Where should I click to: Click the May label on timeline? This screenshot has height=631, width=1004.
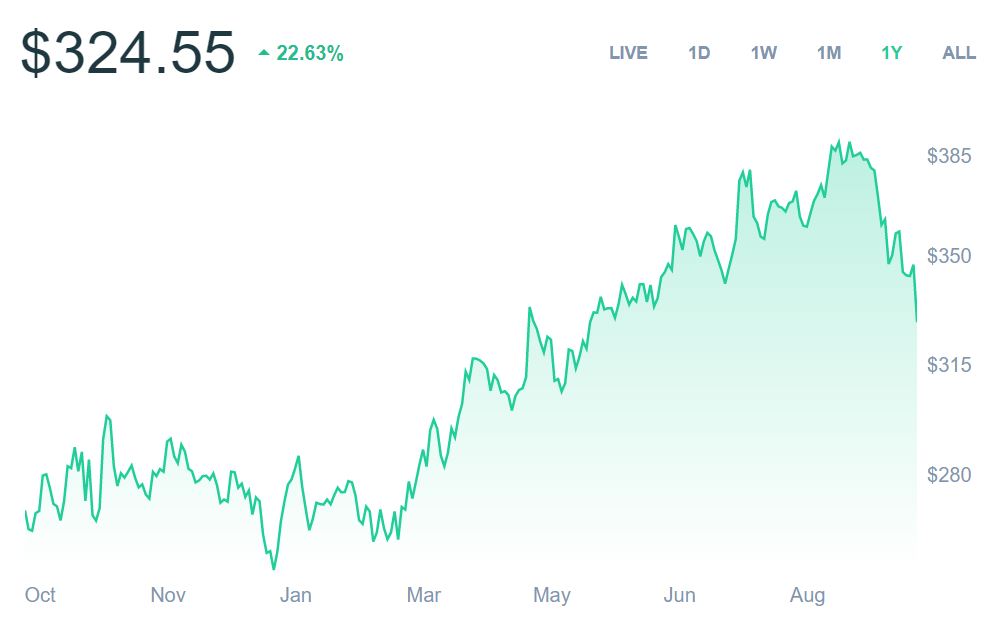click(551, 596)
